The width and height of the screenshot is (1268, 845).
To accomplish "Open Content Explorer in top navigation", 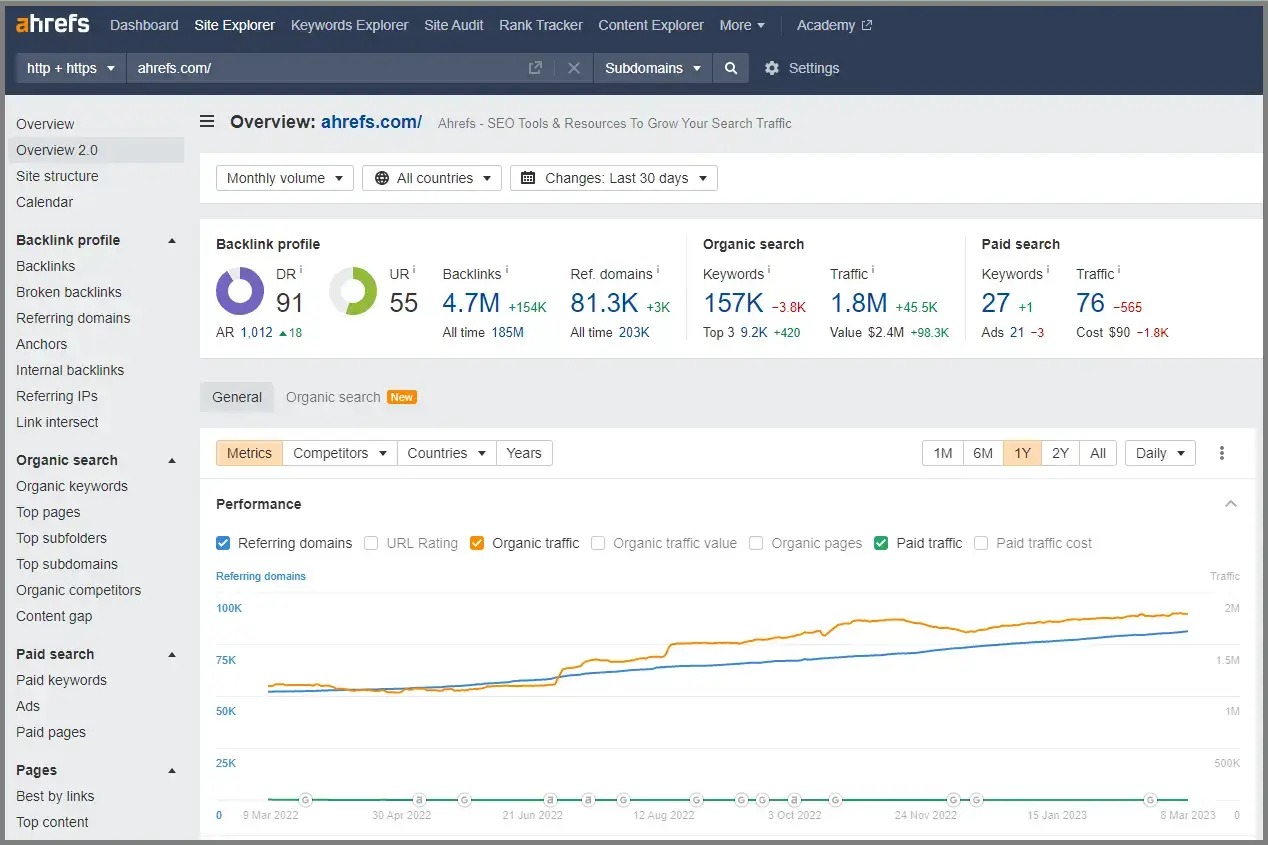I will (x=651, y=25).
